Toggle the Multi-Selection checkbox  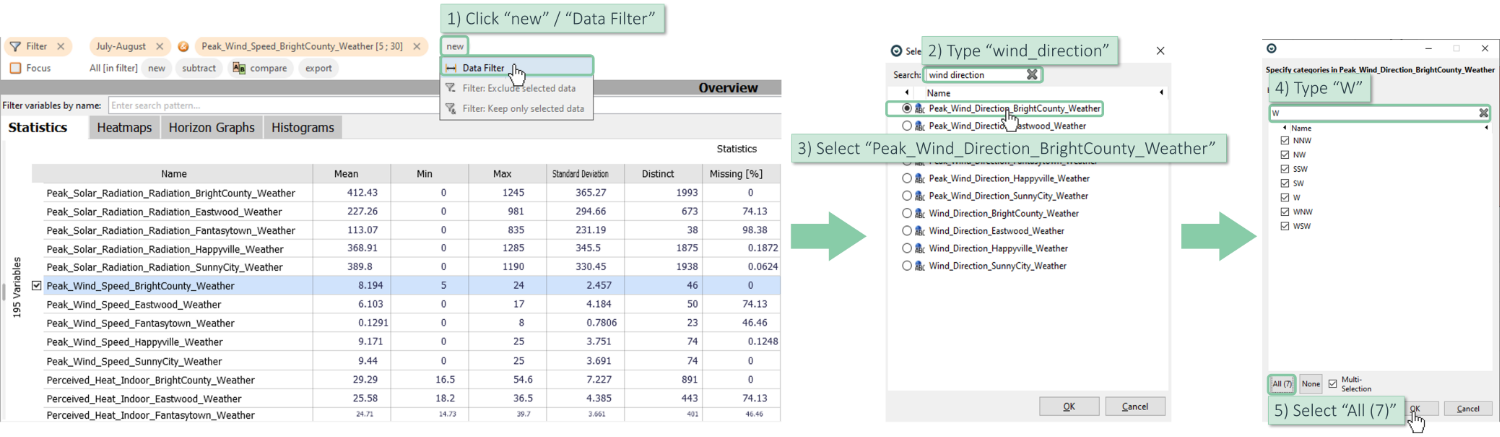(x=1332, y=384)
